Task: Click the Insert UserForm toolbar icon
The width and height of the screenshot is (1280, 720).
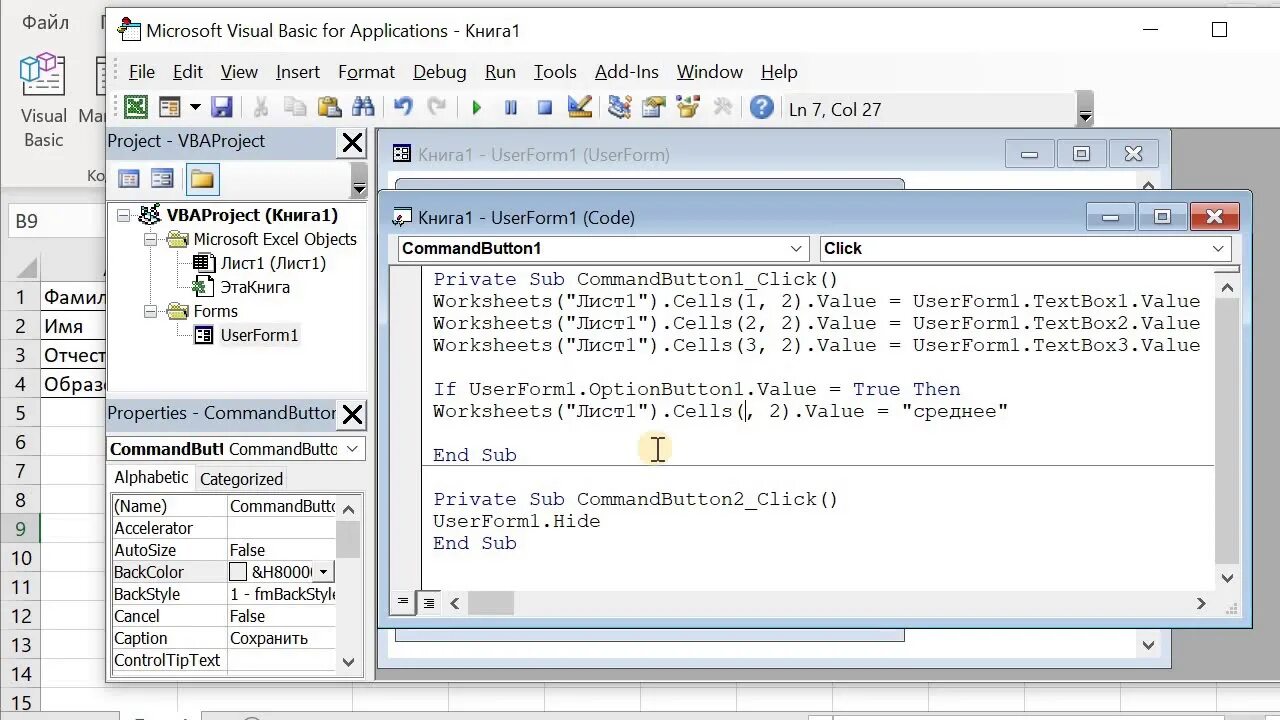Action: pyautogui.click(x=169, y=107)
